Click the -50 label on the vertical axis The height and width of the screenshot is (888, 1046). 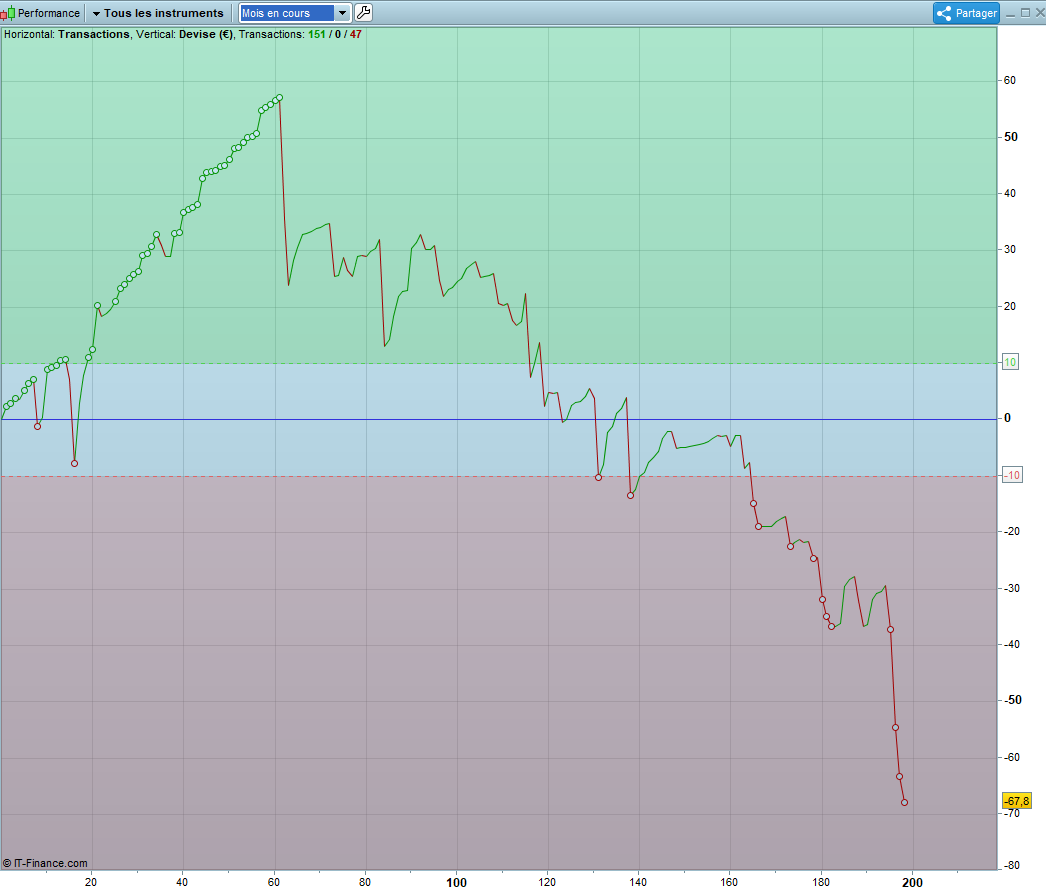[1013, 700]
